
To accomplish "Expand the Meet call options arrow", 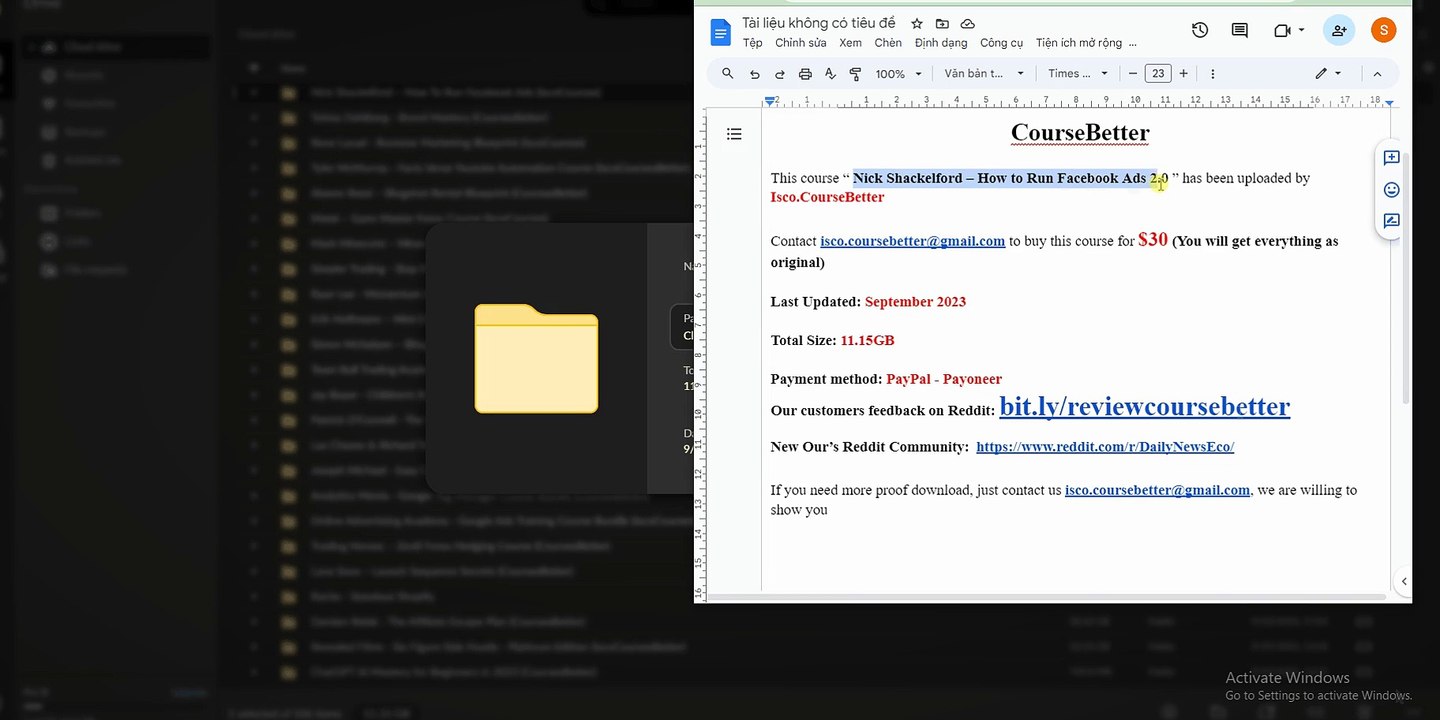I will click(1301, 30).
